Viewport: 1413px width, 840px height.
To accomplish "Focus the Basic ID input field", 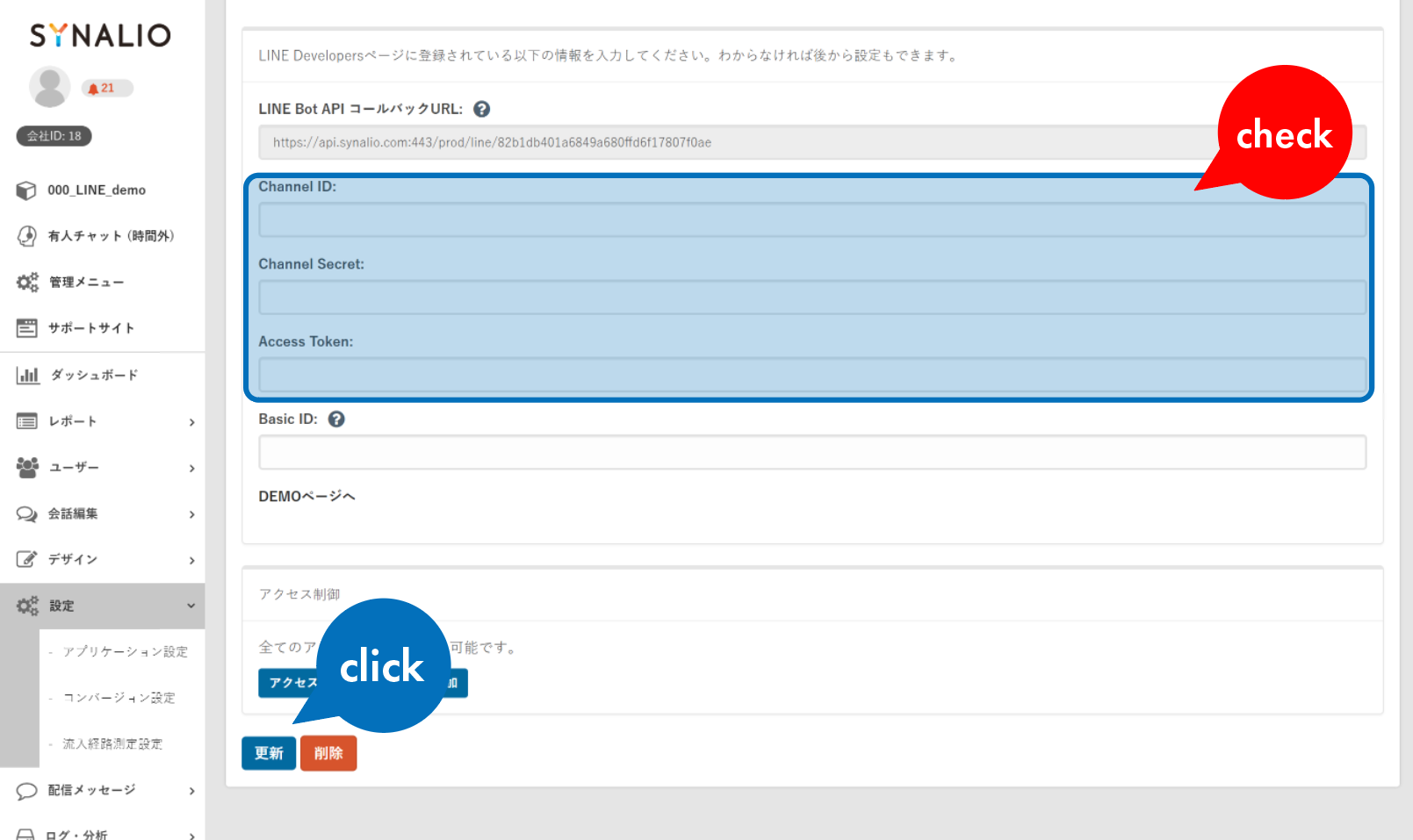I will click(x=811, y=453).
